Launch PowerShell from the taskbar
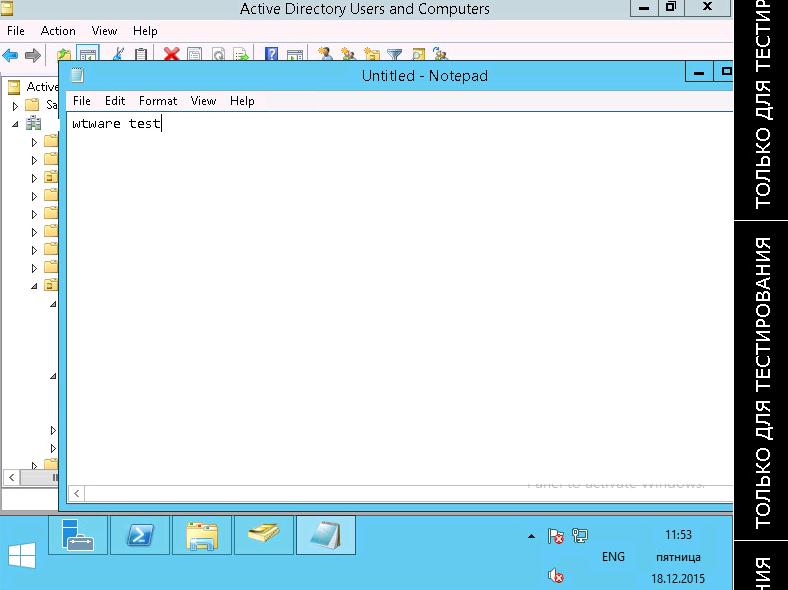This screenshot has width=788, height=590. pos(139,536)
